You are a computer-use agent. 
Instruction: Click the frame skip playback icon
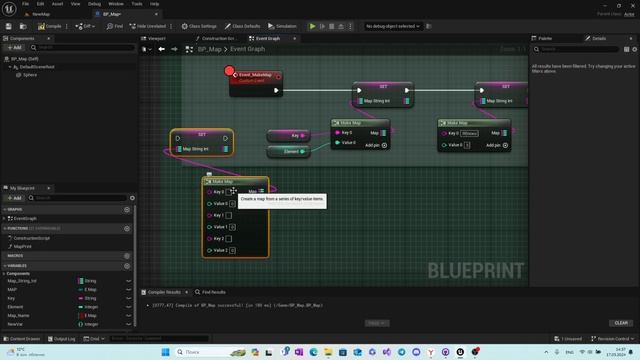click(x=322, y=26)
